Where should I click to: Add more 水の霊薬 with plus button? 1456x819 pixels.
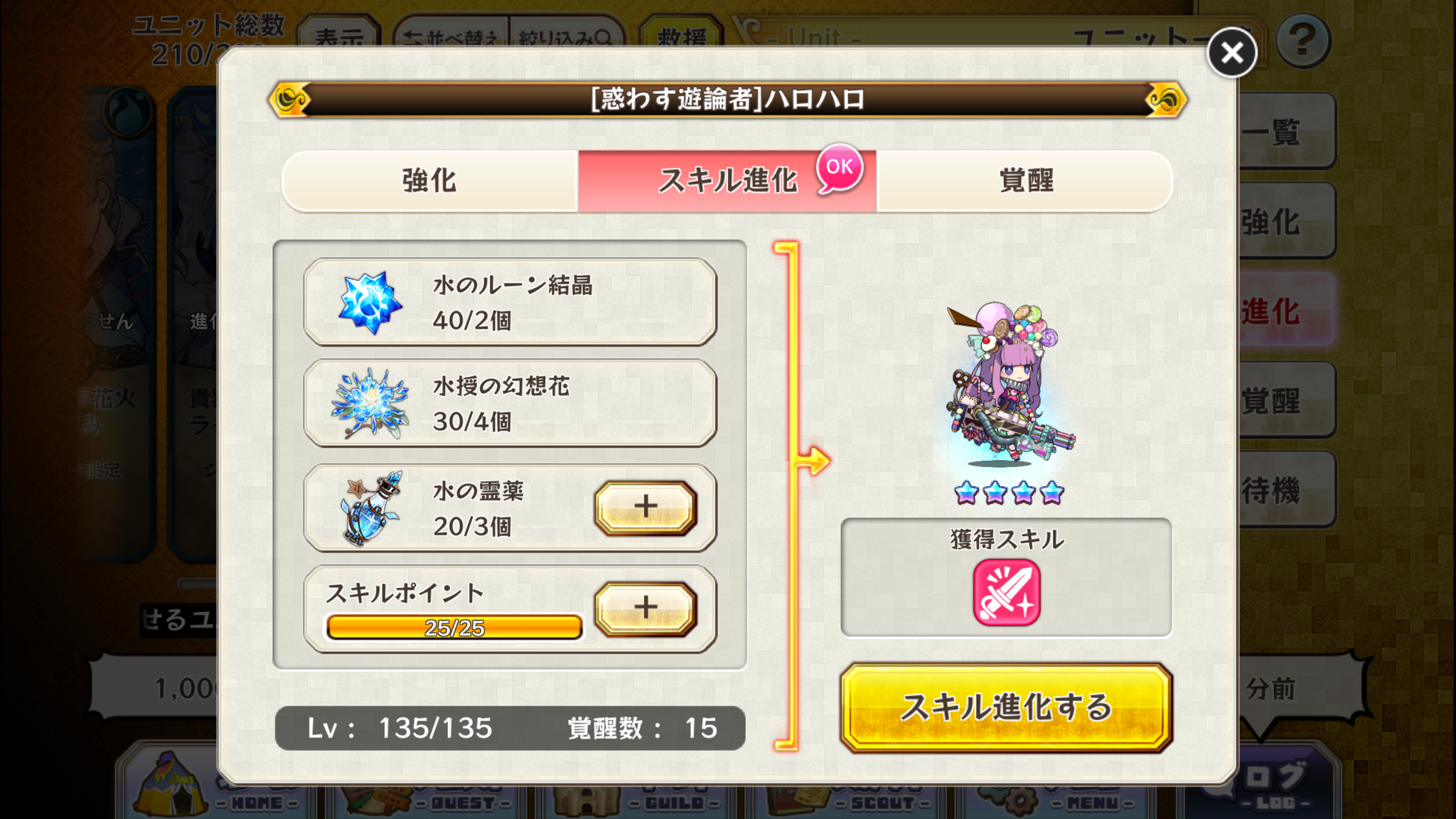(646, 508)
